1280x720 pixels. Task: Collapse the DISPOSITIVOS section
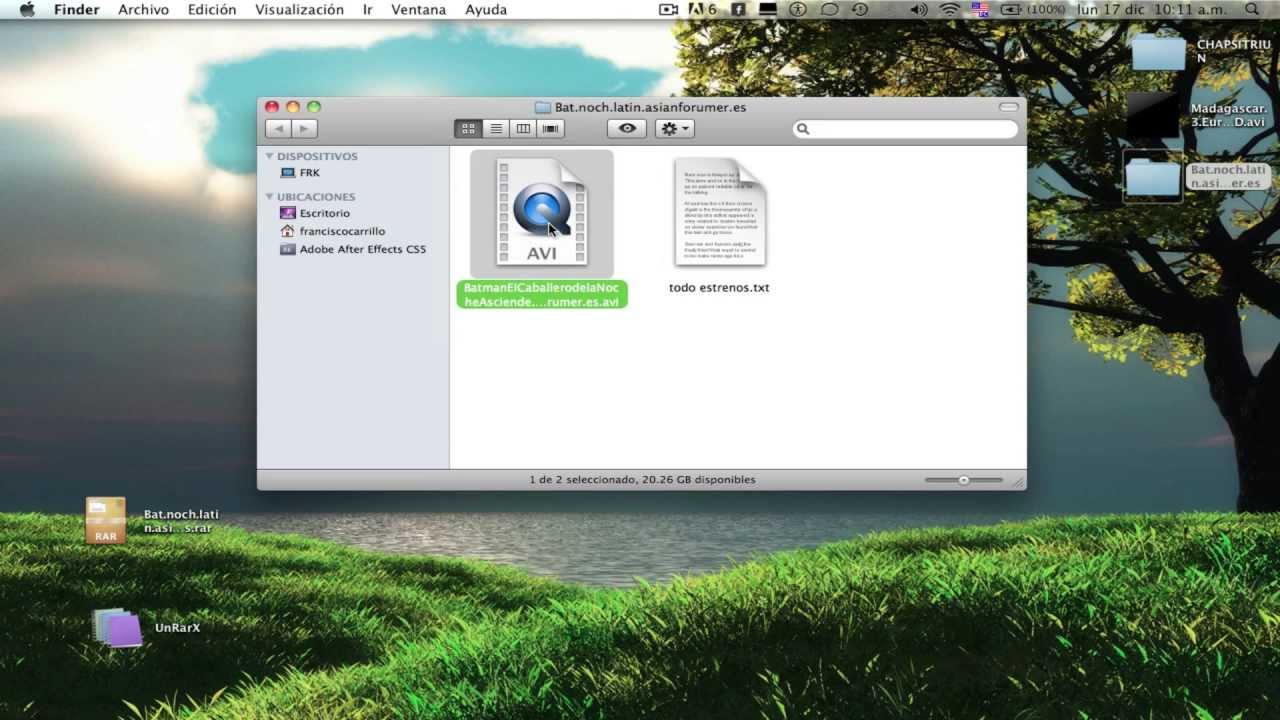click(x=269, y=156)
